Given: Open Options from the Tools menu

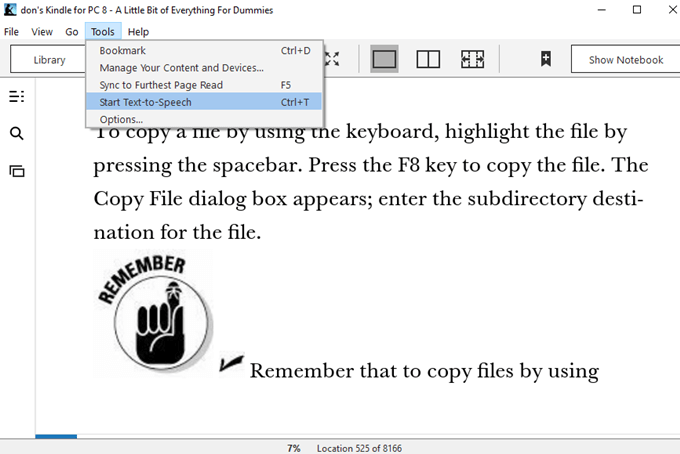Looking at the screenshot, I should pos(204,119).
